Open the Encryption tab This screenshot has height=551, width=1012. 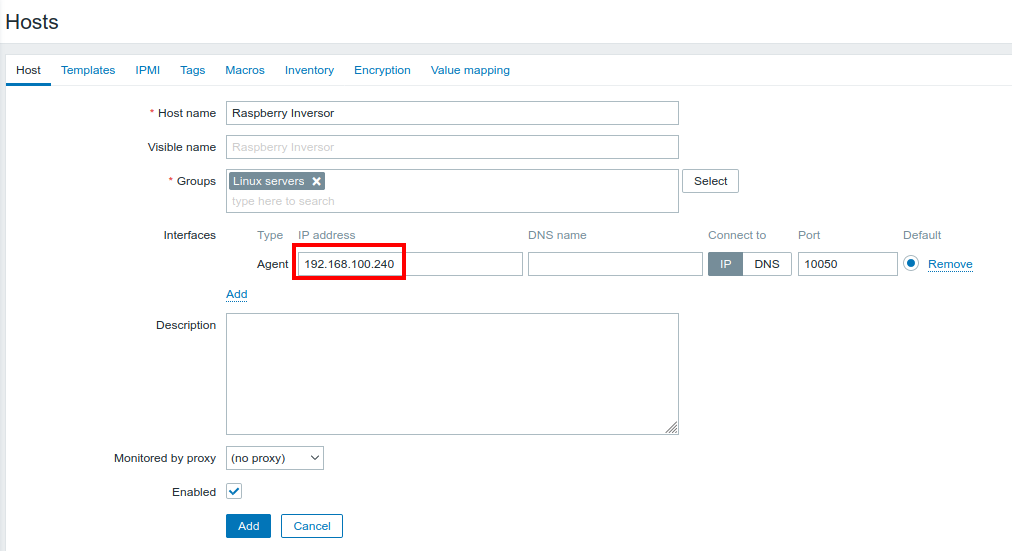382,70
